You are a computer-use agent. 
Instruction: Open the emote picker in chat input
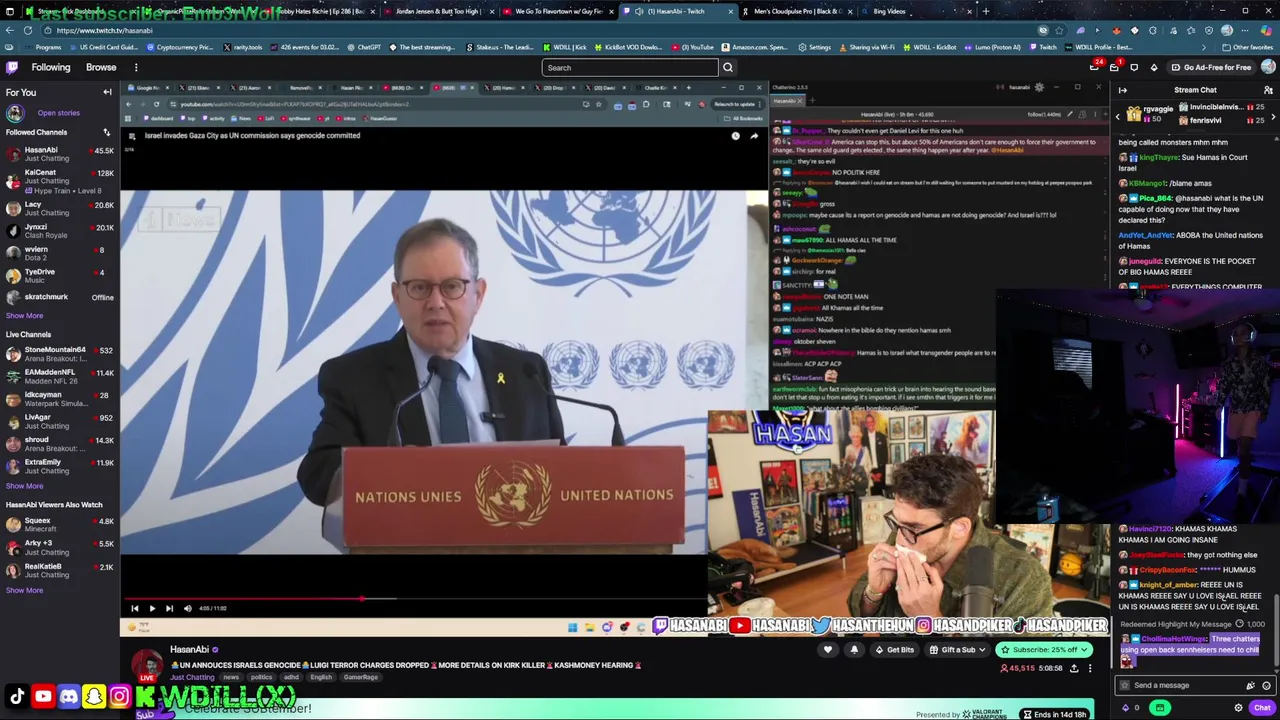pos(1266,685)
